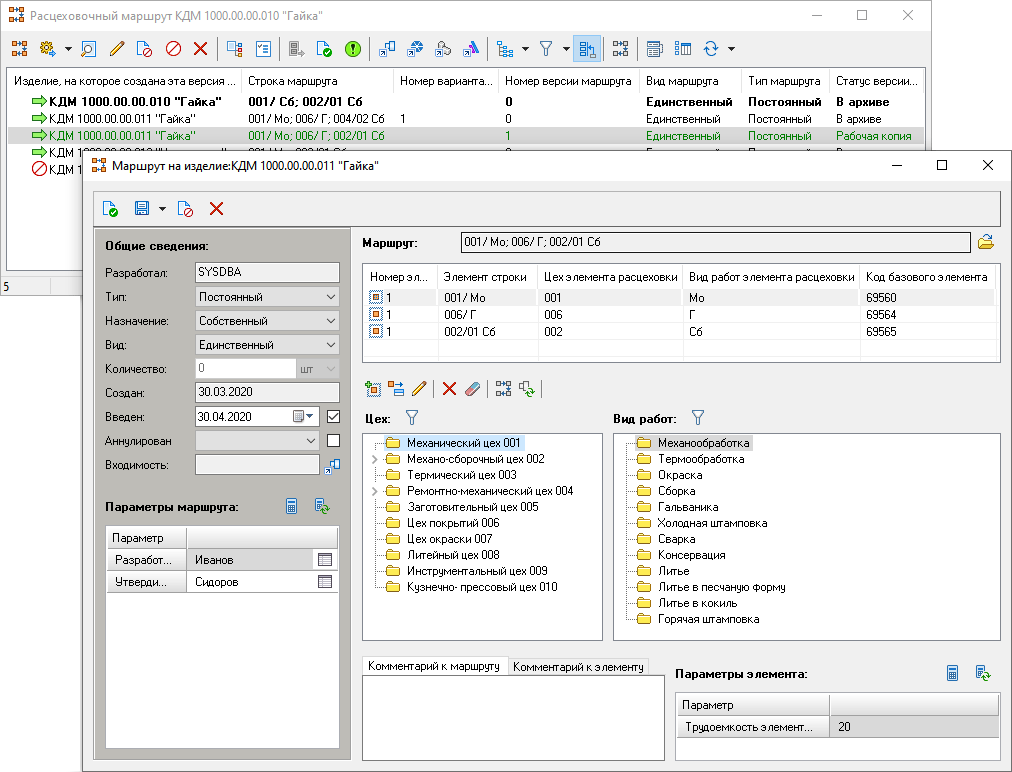The height and width of the screenshot is (772, 1012).
Task: Switch to Комментарий к маршруту tab
Action: click(434, 666)
